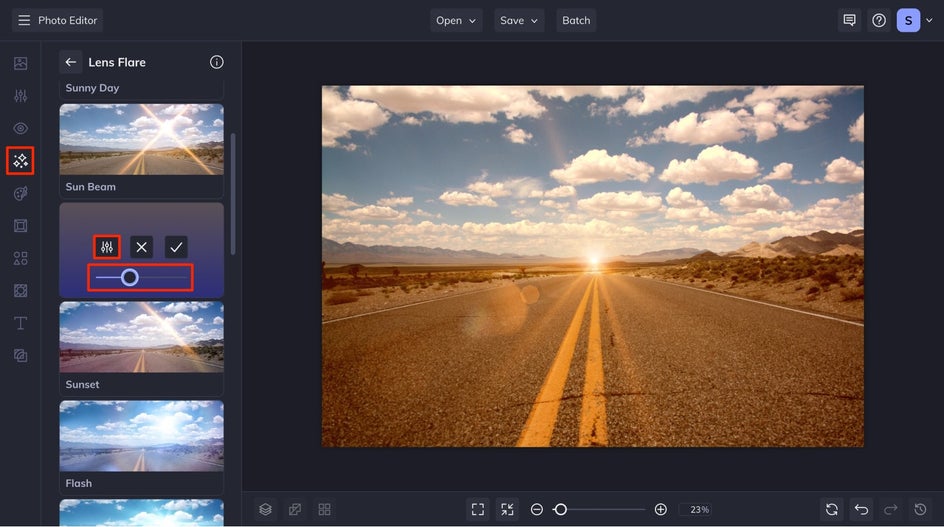Toggle compare before and after view

tap(295, 510)
